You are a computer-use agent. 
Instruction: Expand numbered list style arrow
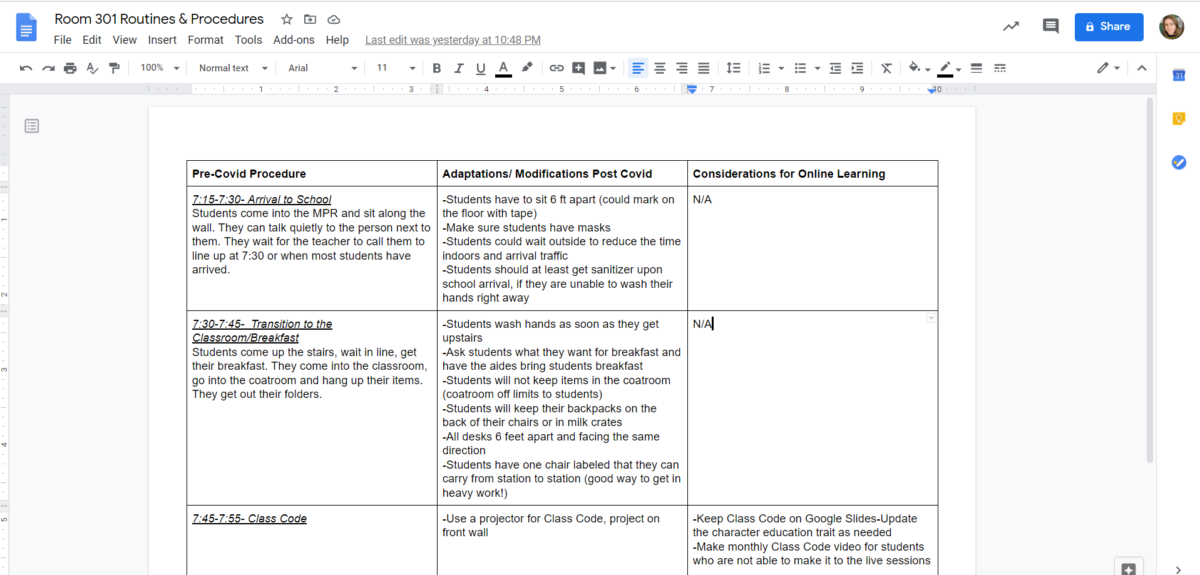780,68
